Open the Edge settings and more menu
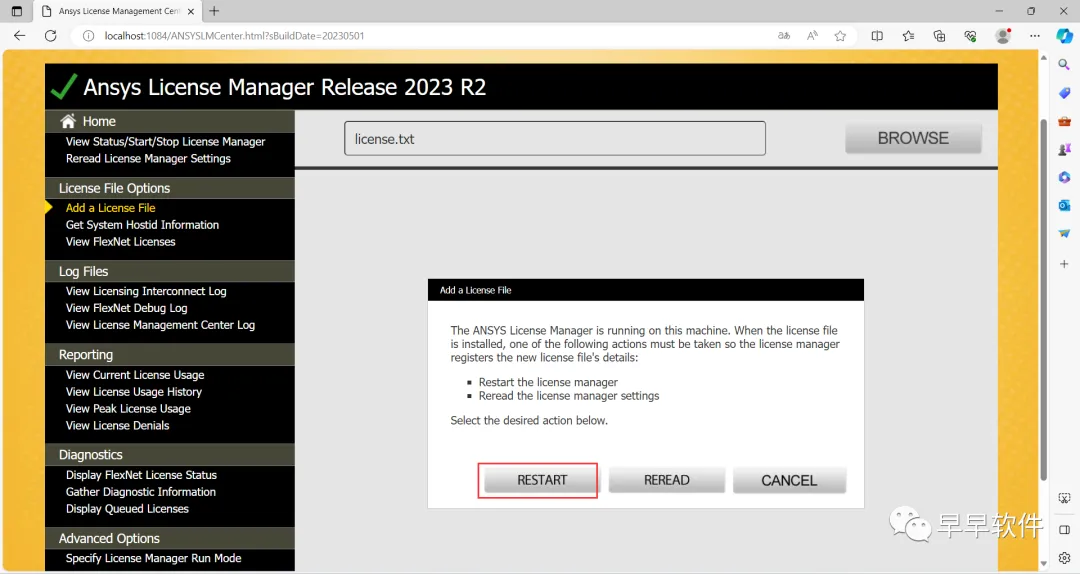1080x574 pixels. pyautogui.click(x=1035, y=36)
